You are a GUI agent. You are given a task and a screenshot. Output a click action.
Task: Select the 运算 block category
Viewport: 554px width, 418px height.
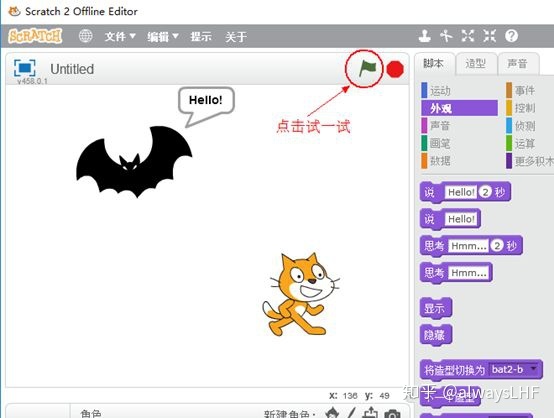[525, 143]
